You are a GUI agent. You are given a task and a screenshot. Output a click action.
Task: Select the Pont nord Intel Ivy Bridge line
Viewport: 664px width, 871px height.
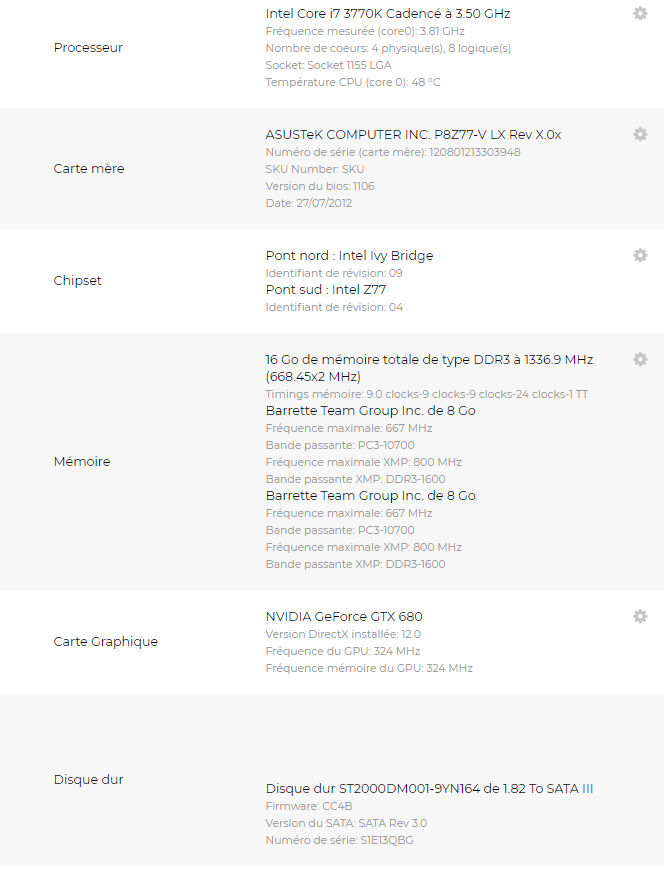349,256
